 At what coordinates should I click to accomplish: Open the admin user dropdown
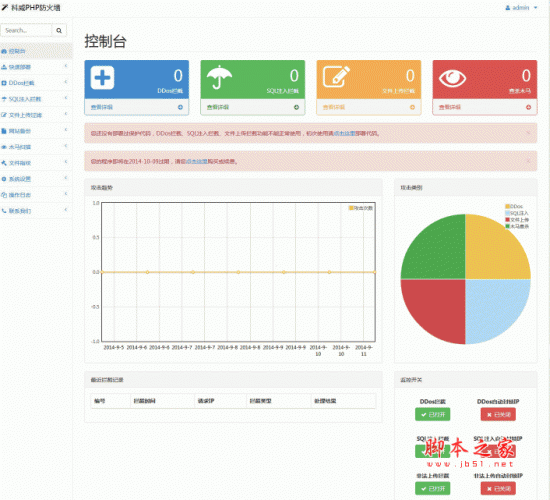(x=521, y=7)
